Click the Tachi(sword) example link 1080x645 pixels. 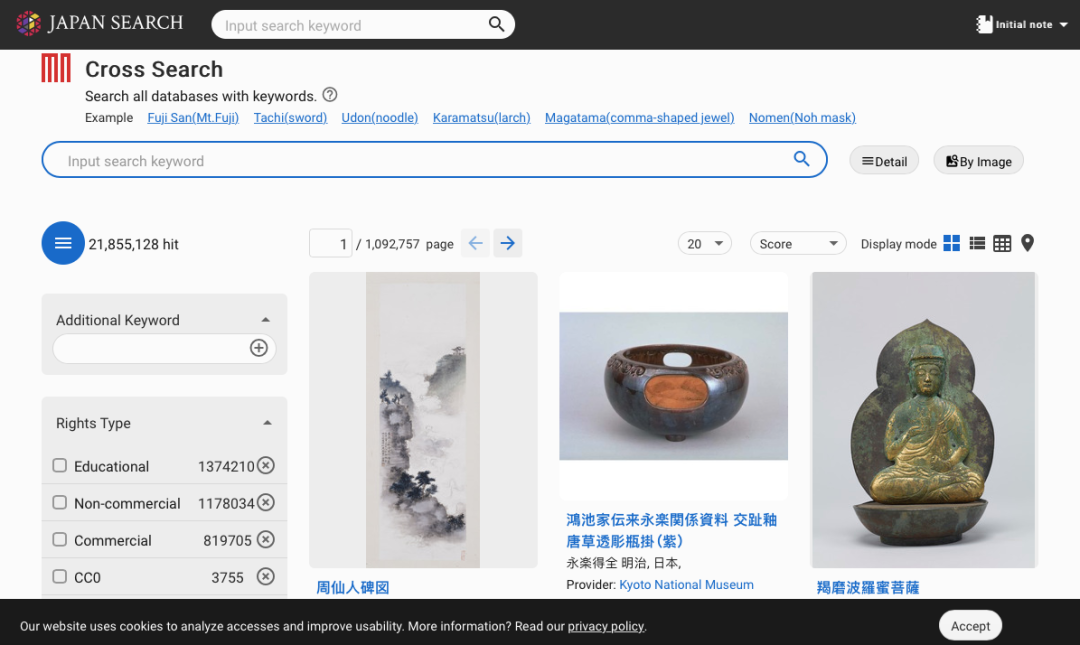click(290, 118)
